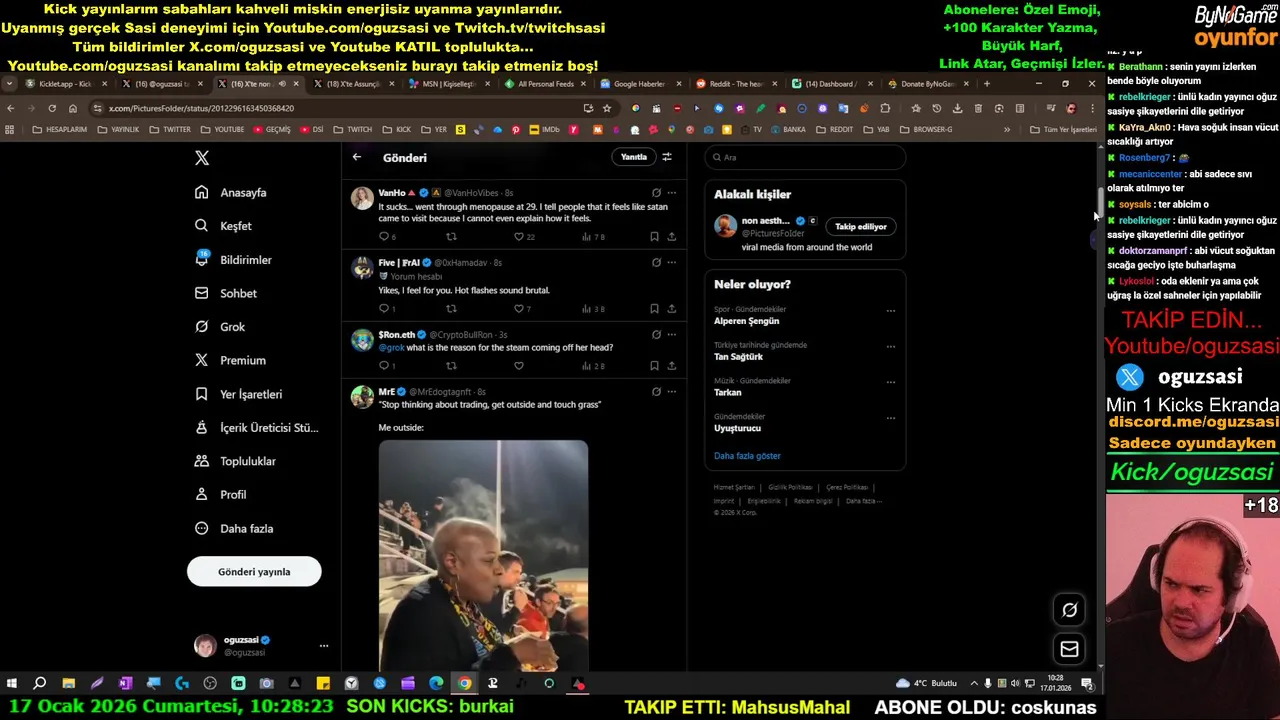Open Chrome in Windows taskbar
This screenshot has height=720, width=1280.
point(464,684)
